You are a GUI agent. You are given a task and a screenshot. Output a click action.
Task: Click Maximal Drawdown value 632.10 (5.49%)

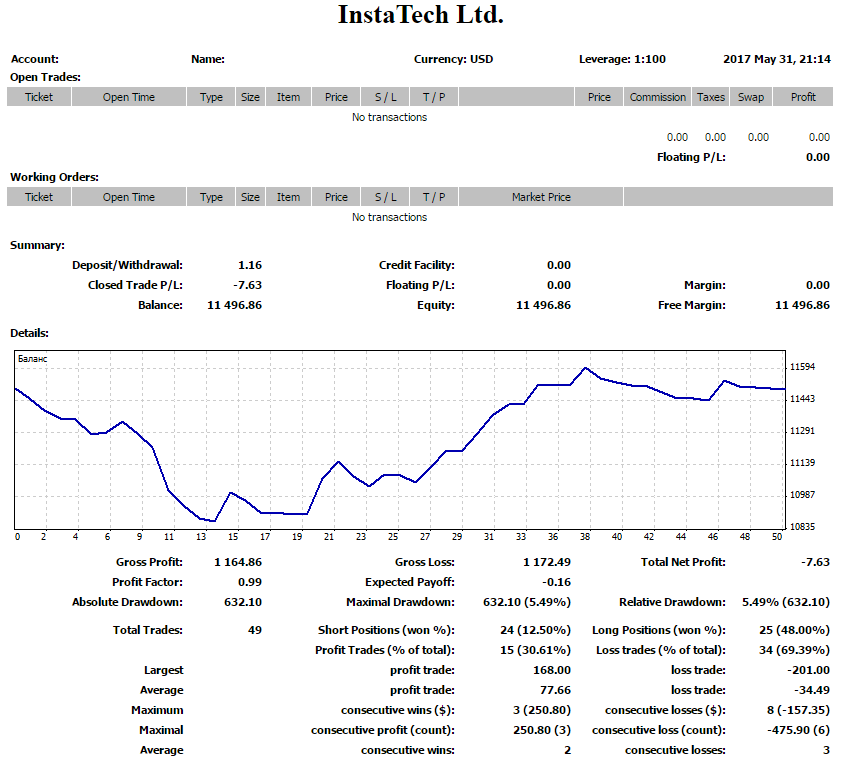point(527,602)
